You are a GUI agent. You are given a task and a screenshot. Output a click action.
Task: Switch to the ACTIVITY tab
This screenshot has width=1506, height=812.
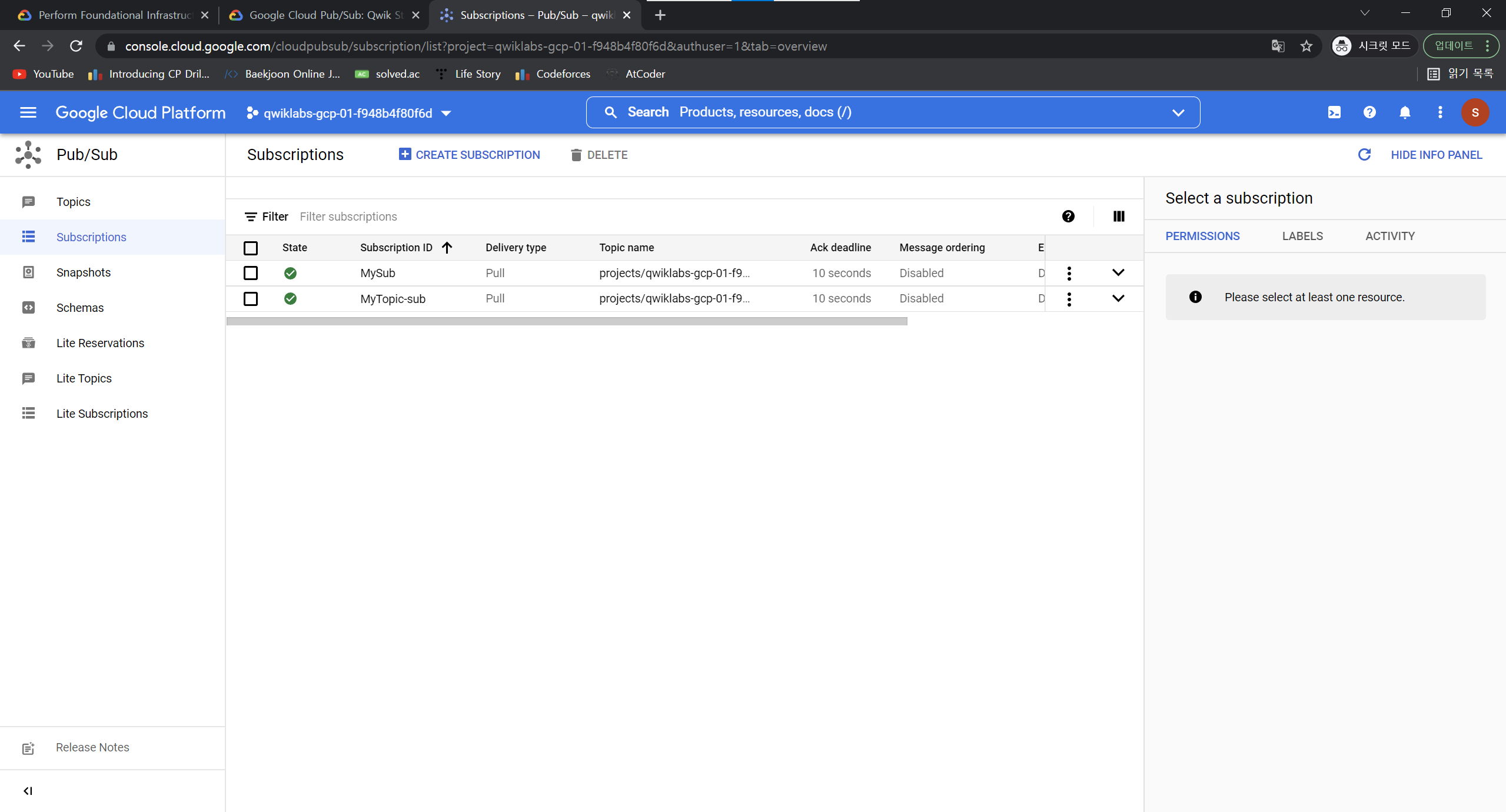1390,236
